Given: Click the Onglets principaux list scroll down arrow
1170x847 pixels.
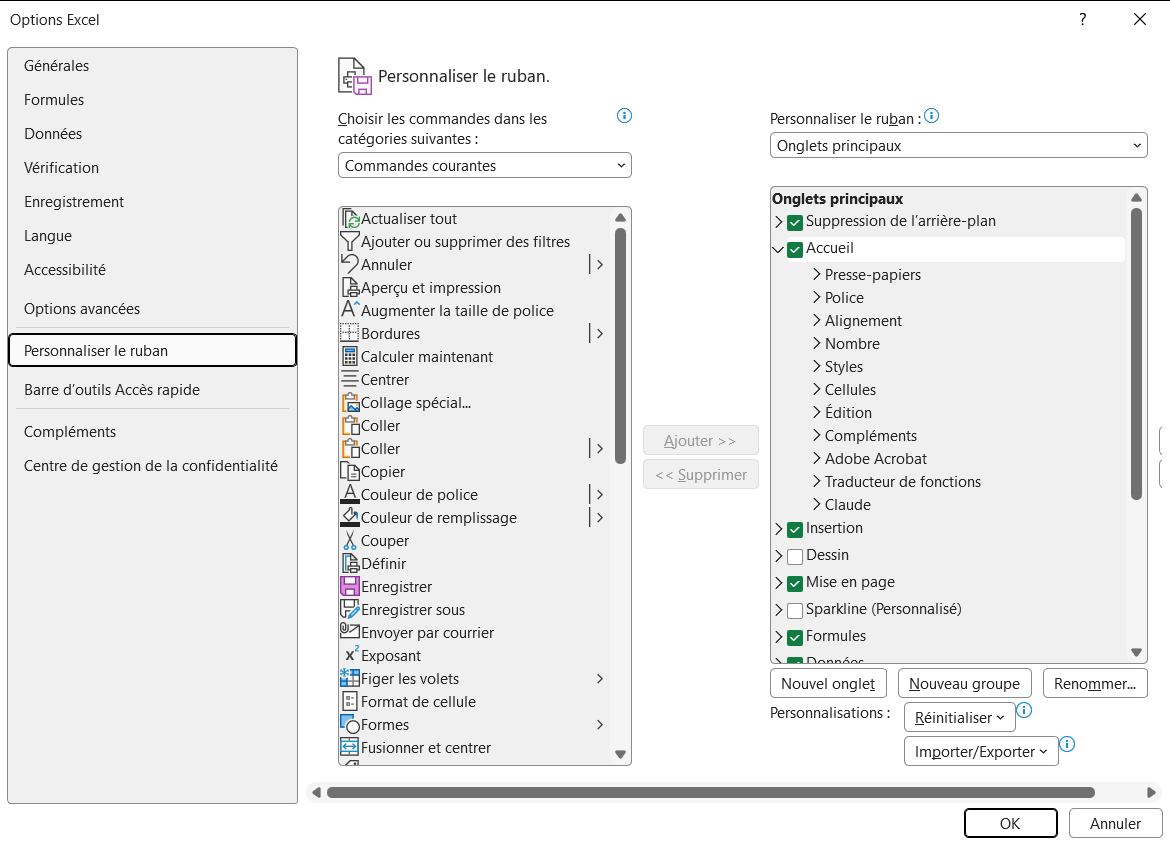Looking at the screenshot, I should click(x=1136, y=652).
